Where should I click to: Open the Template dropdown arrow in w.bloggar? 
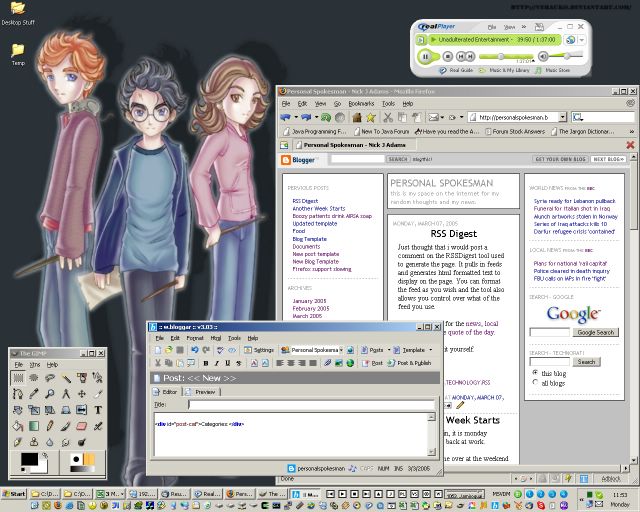coord(431,350)
